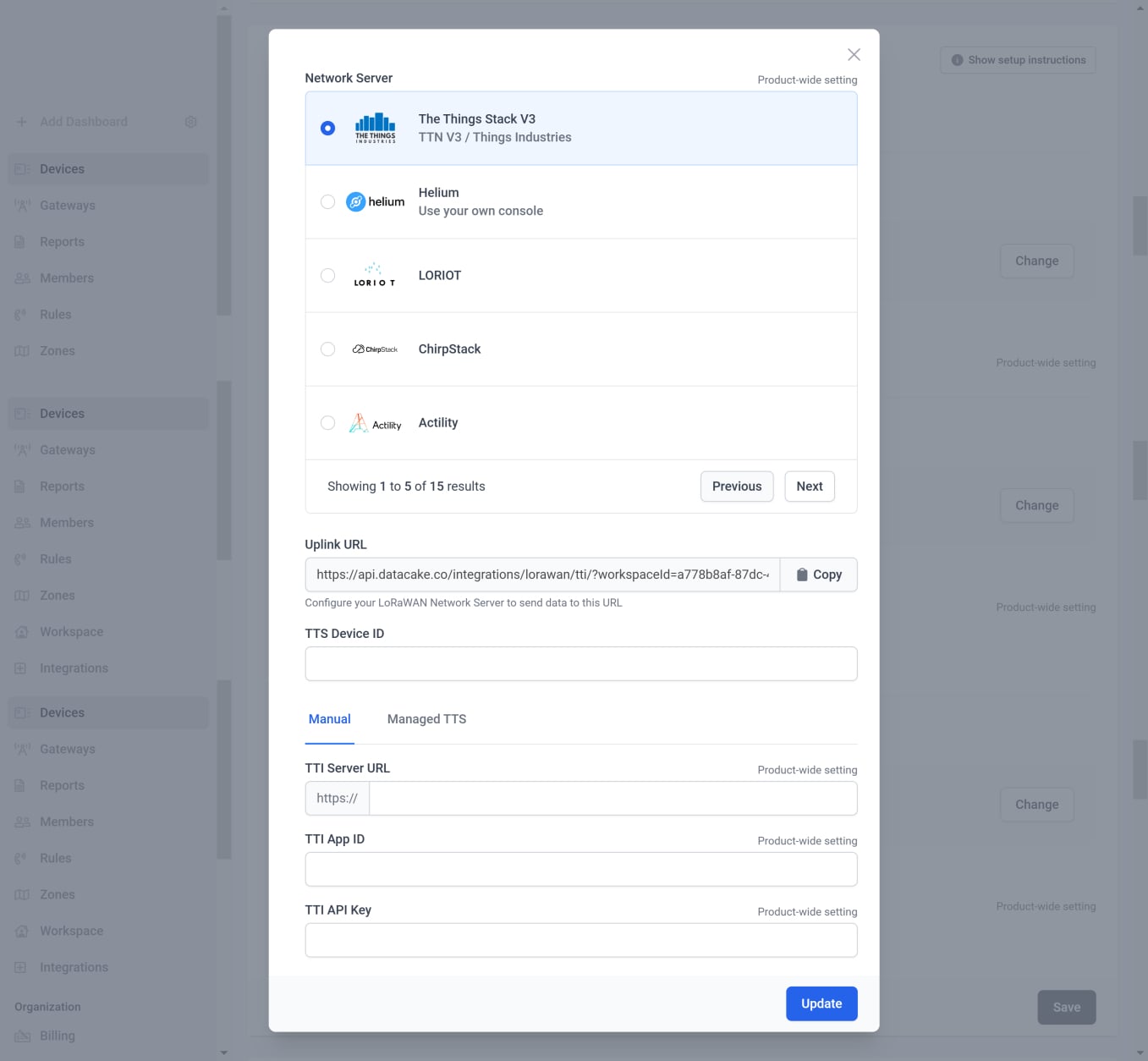Open the Show setup instructions panel
Screen dimensions: 1148x1061
click(x=1017, y=59)
